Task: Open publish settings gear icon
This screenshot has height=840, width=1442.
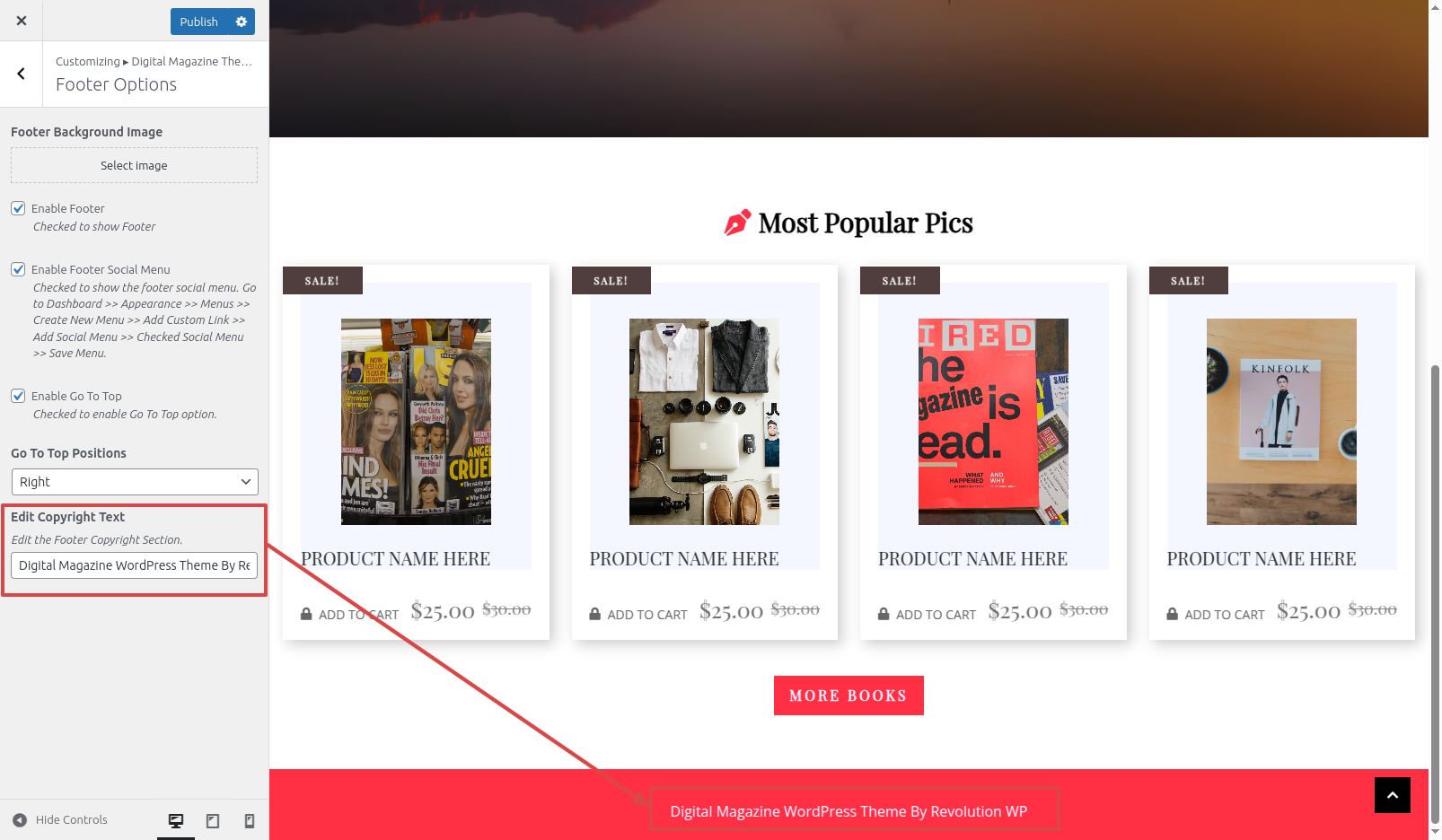Action: click(x=242, y=22)
